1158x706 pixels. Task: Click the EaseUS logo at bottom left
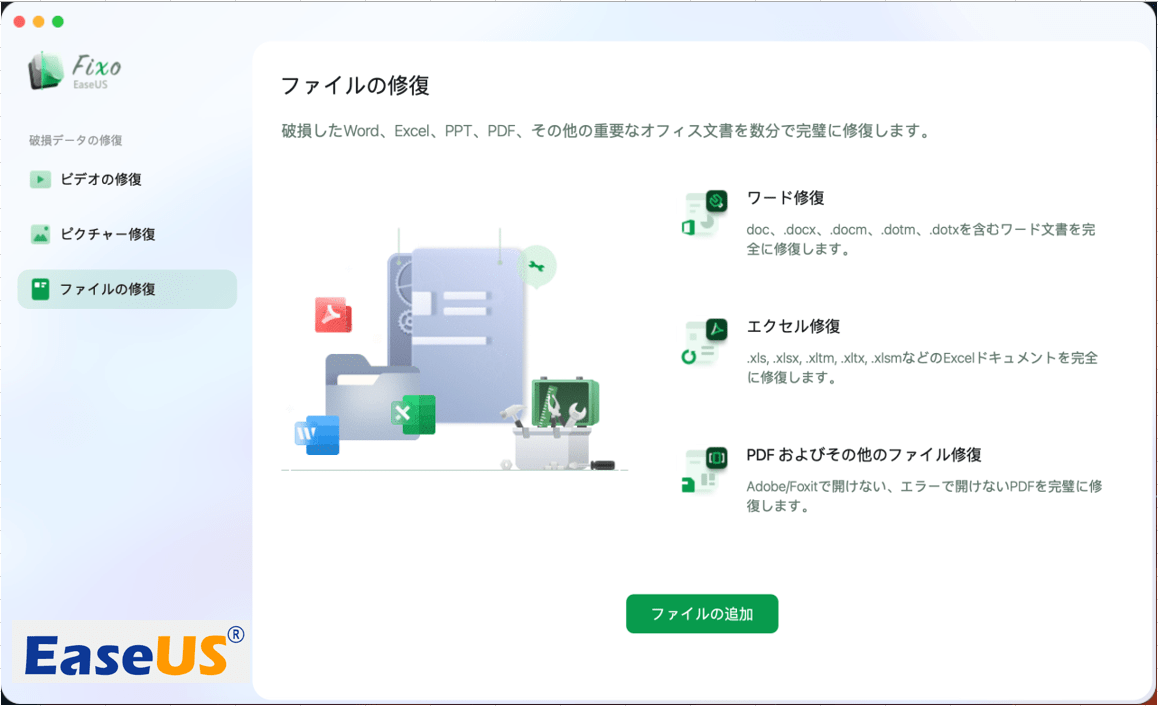tap(126, 652)
